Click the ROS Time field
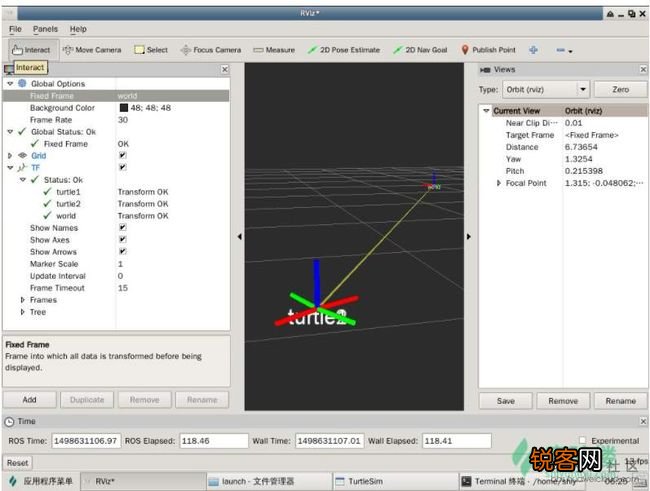The image size is (650, 491). (86, 441)
